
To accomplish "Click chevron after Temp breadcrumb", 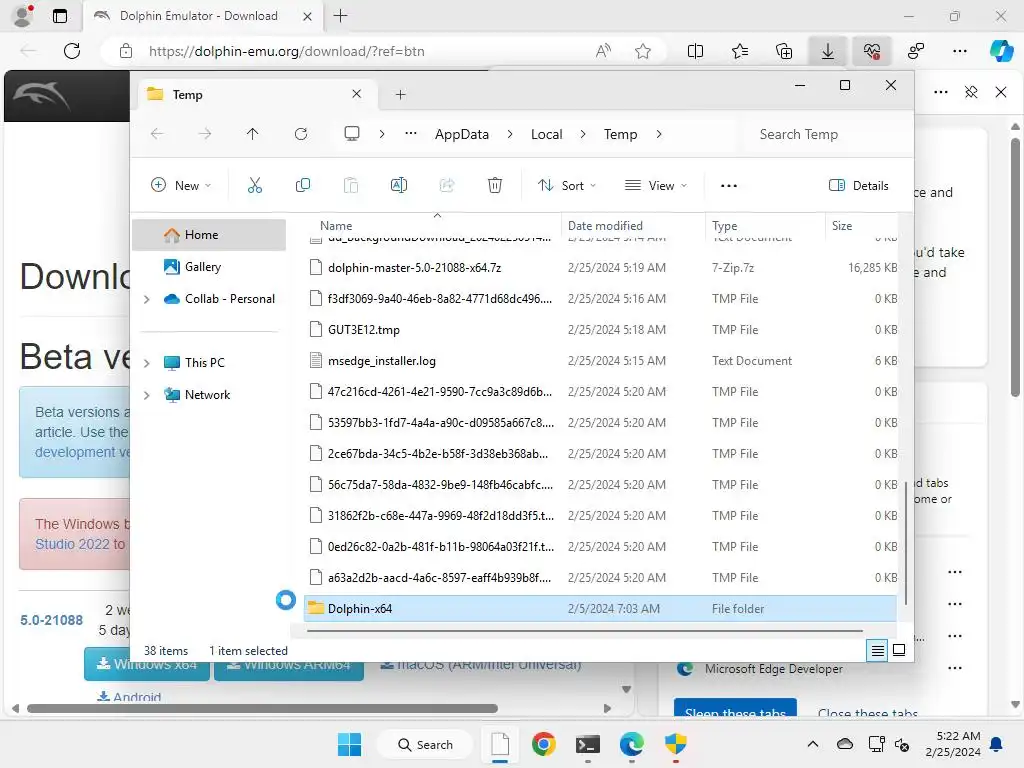I will pyautogui.click(x=659, y=134).
